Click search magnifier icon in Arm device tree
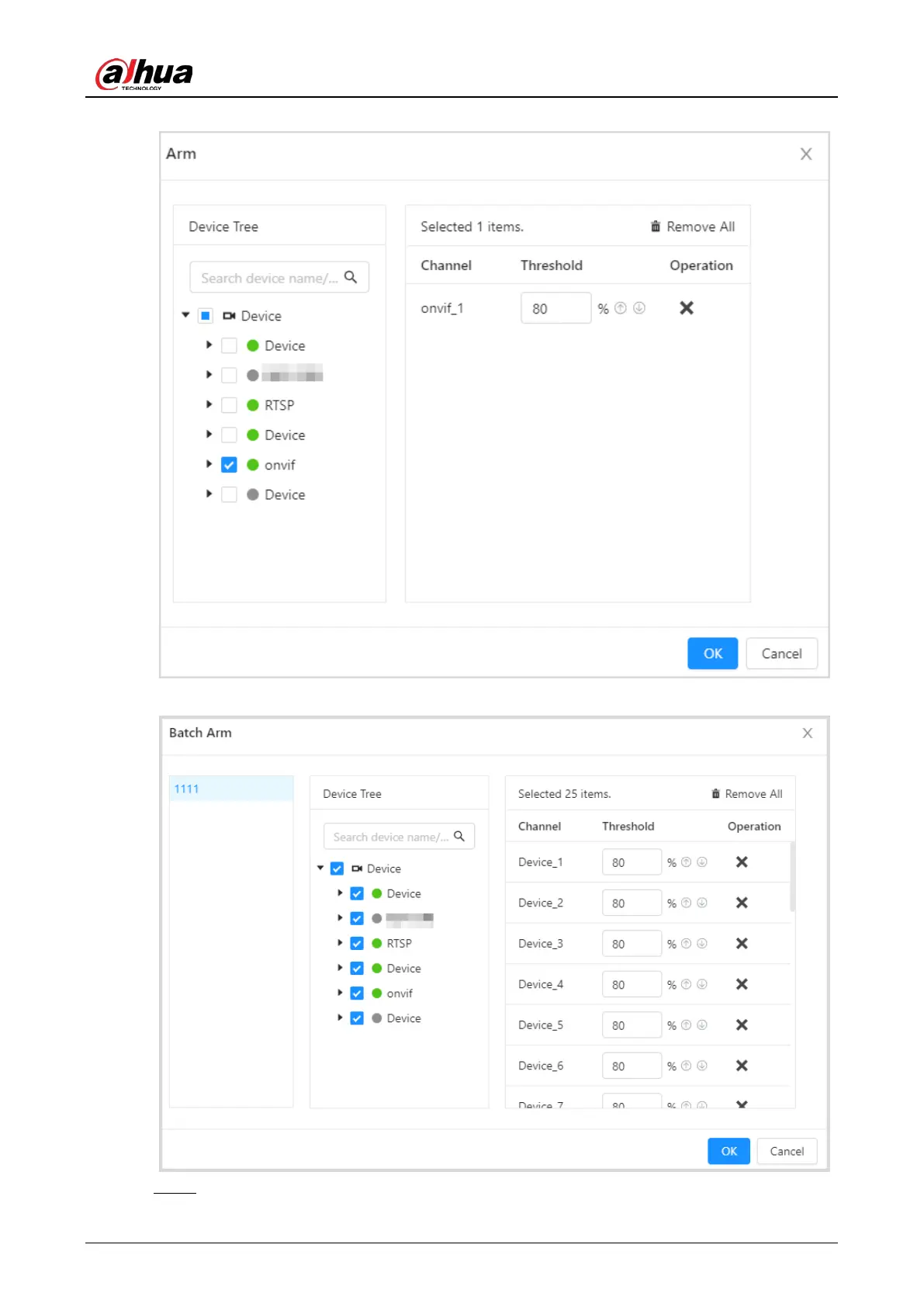 351,277
